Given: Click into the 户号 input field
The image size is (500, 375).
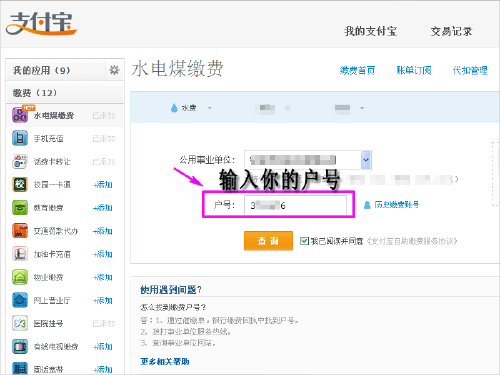Looking at the screenshot, I should tap(295, 205).
